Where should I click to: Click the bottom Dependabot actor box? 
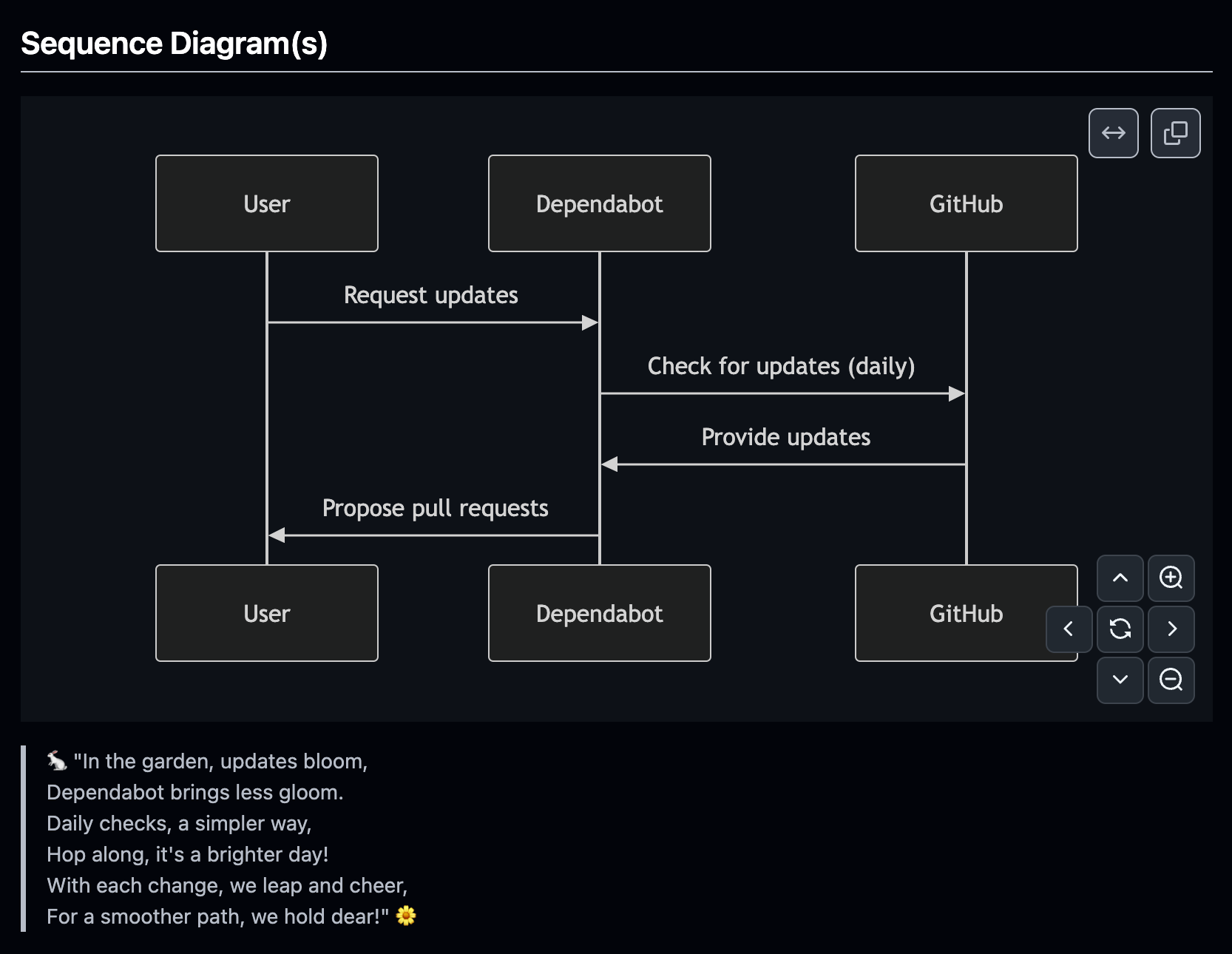(598, 613)
